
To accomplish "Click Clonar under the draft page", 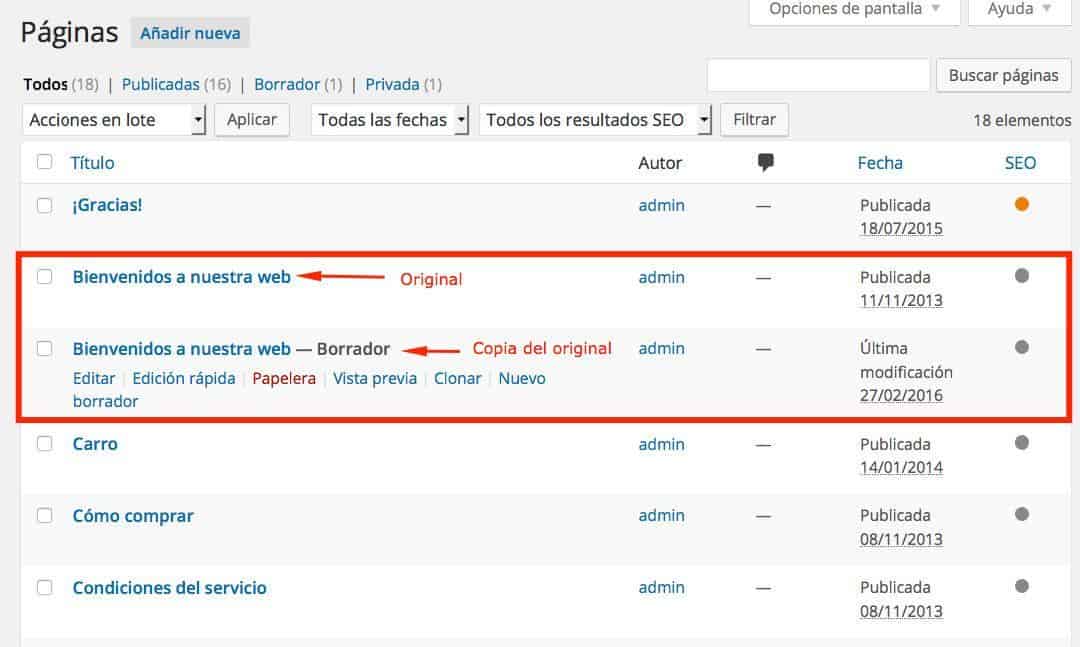I will coord(457,378).
